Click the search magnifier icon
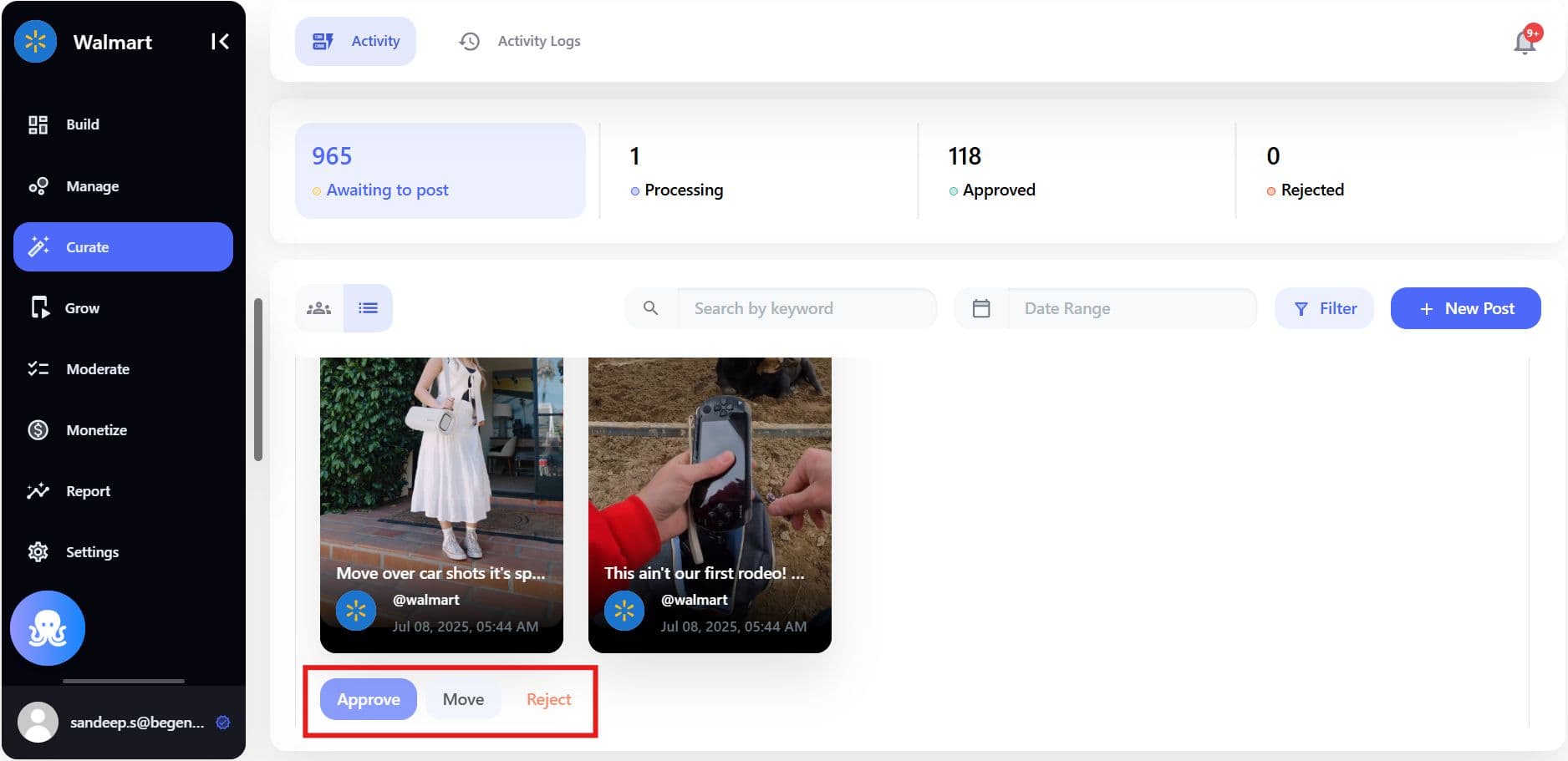Viewport: 1568px width, 761px height. tap(650, 308)
